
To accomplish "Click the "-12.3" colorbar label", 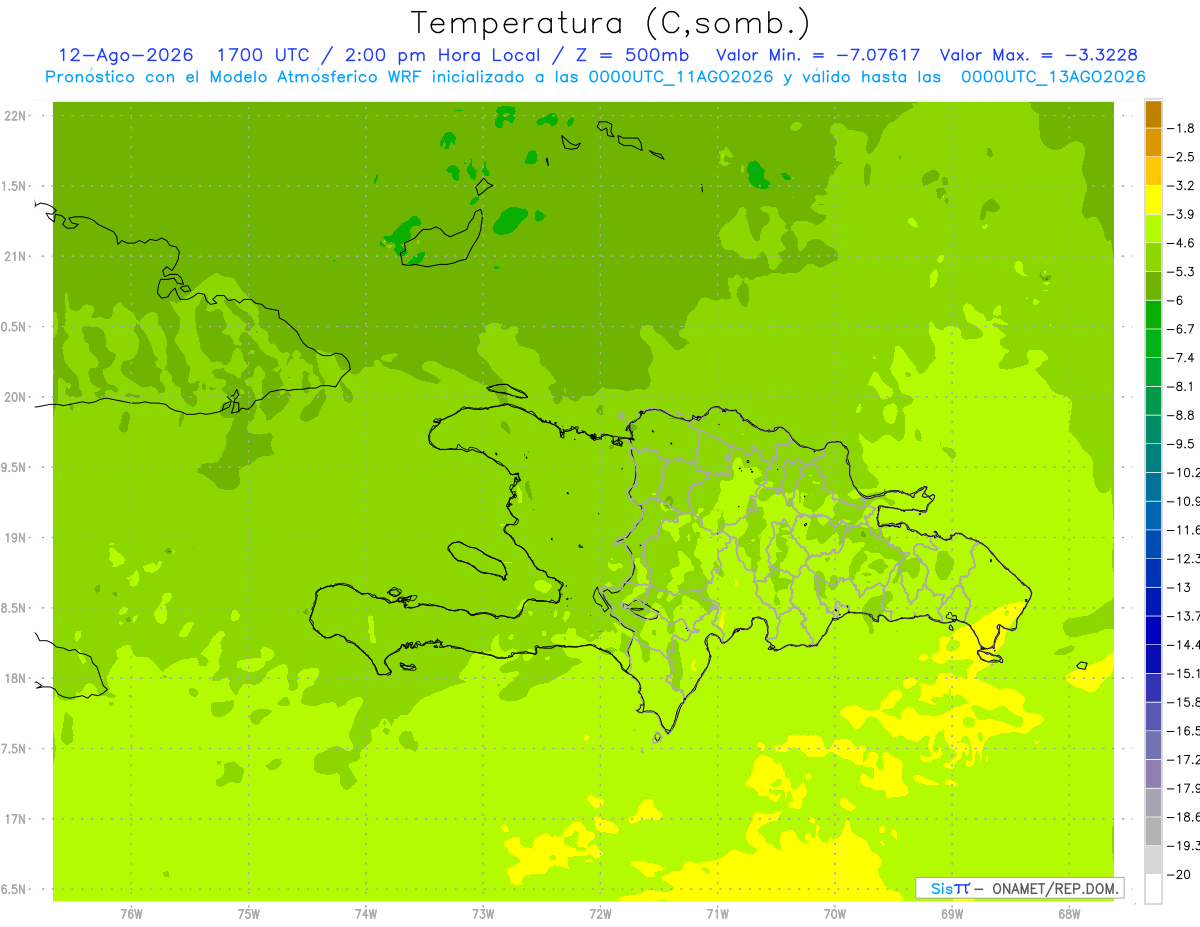I will pyautogui.click(x=1185, y=559).
